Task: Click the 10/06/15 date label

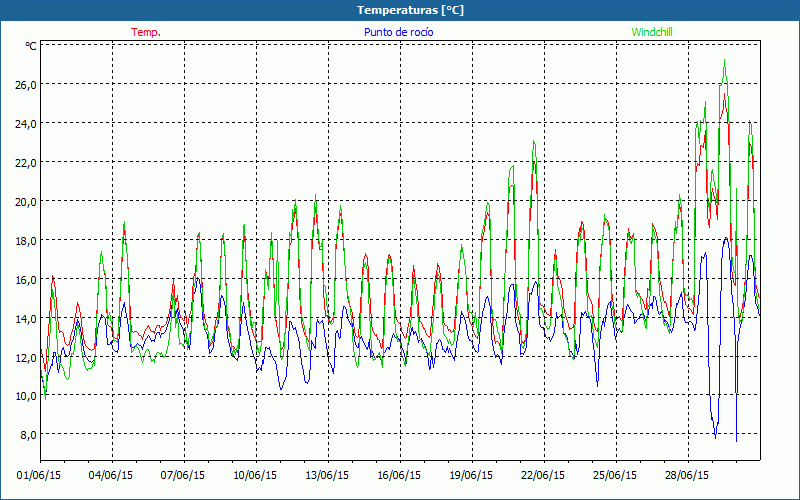Action: point(255,475)
